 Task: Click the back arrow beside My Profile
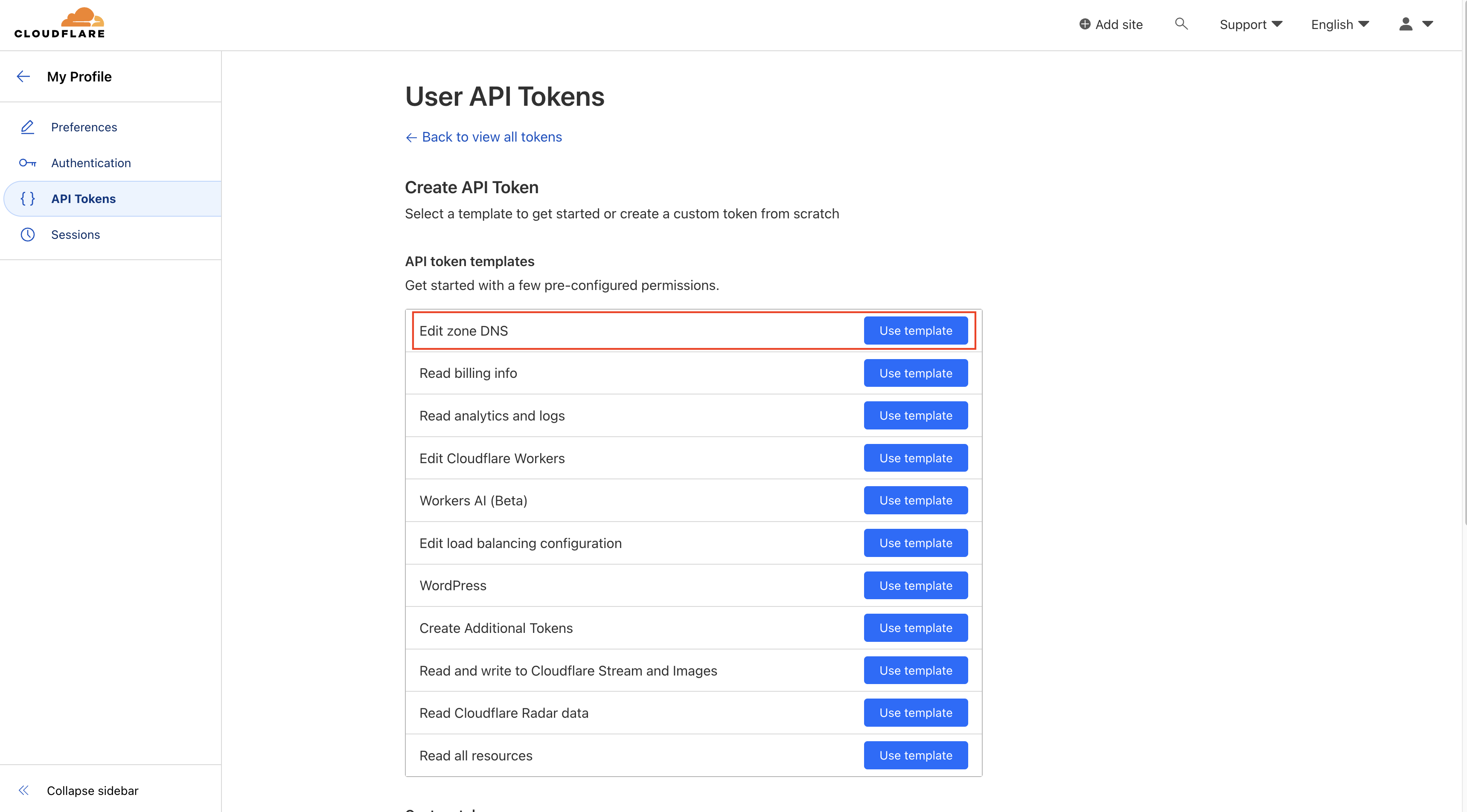click(23, 76)
